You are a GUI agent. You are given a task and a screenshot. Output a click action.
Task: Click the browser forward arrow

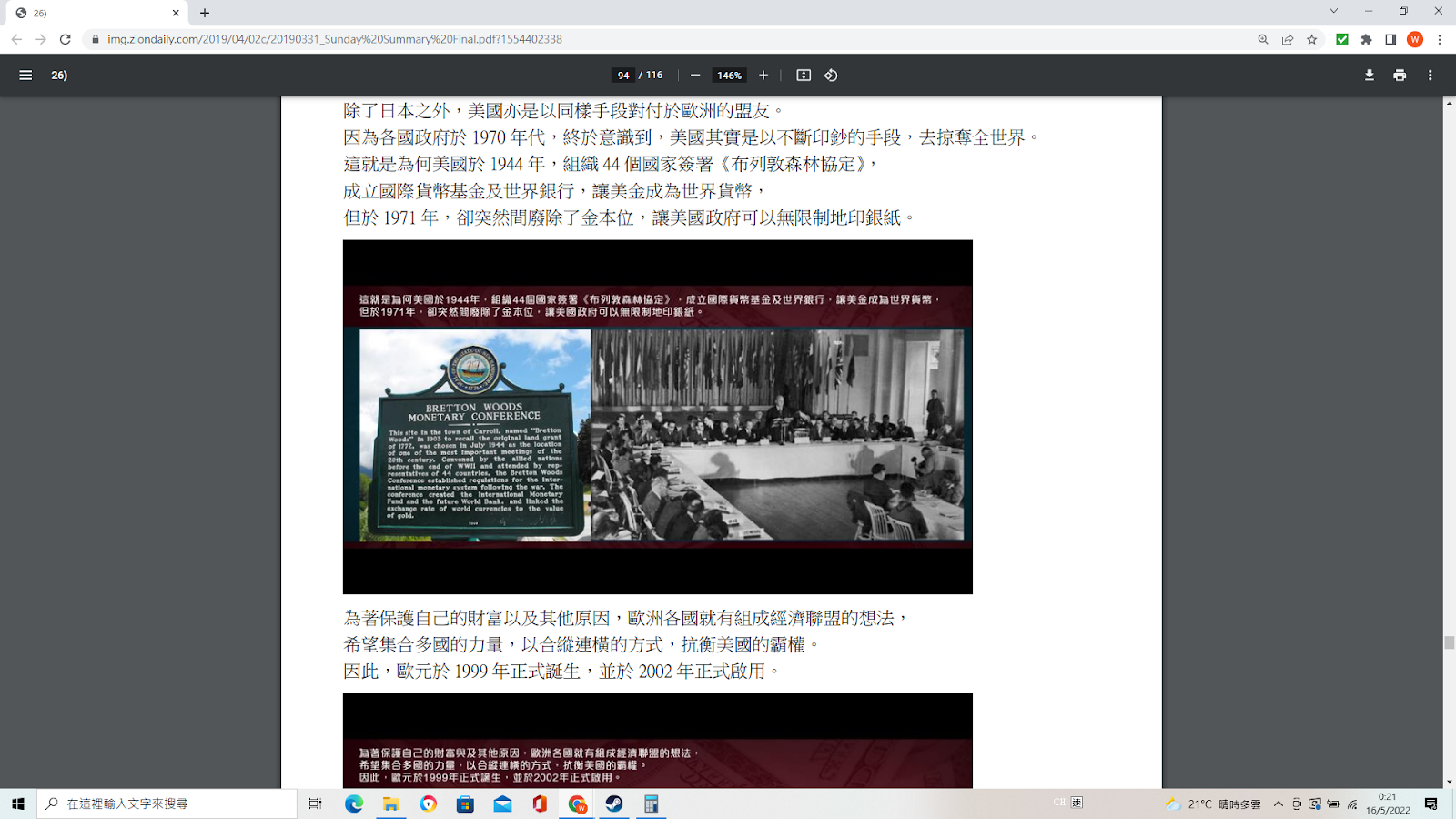coord(41,39)
